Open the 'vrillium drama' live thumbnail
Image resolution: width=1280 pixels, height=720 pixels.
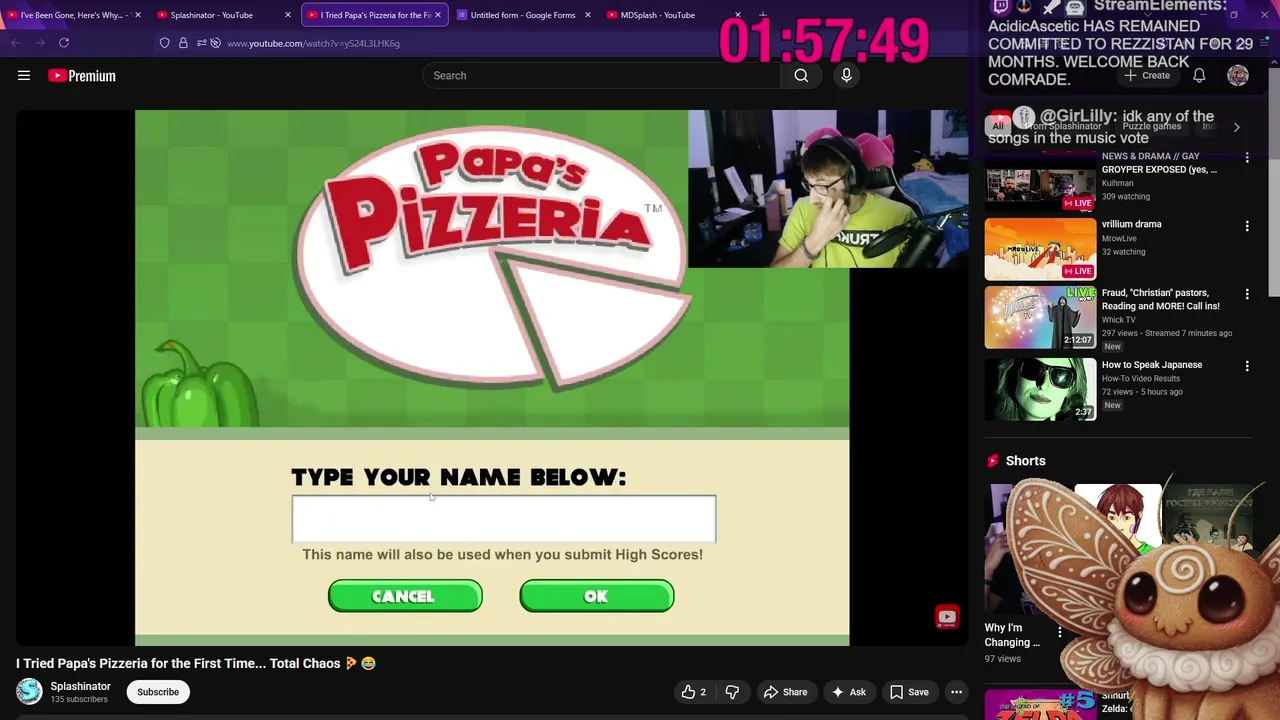(1040, 249)
